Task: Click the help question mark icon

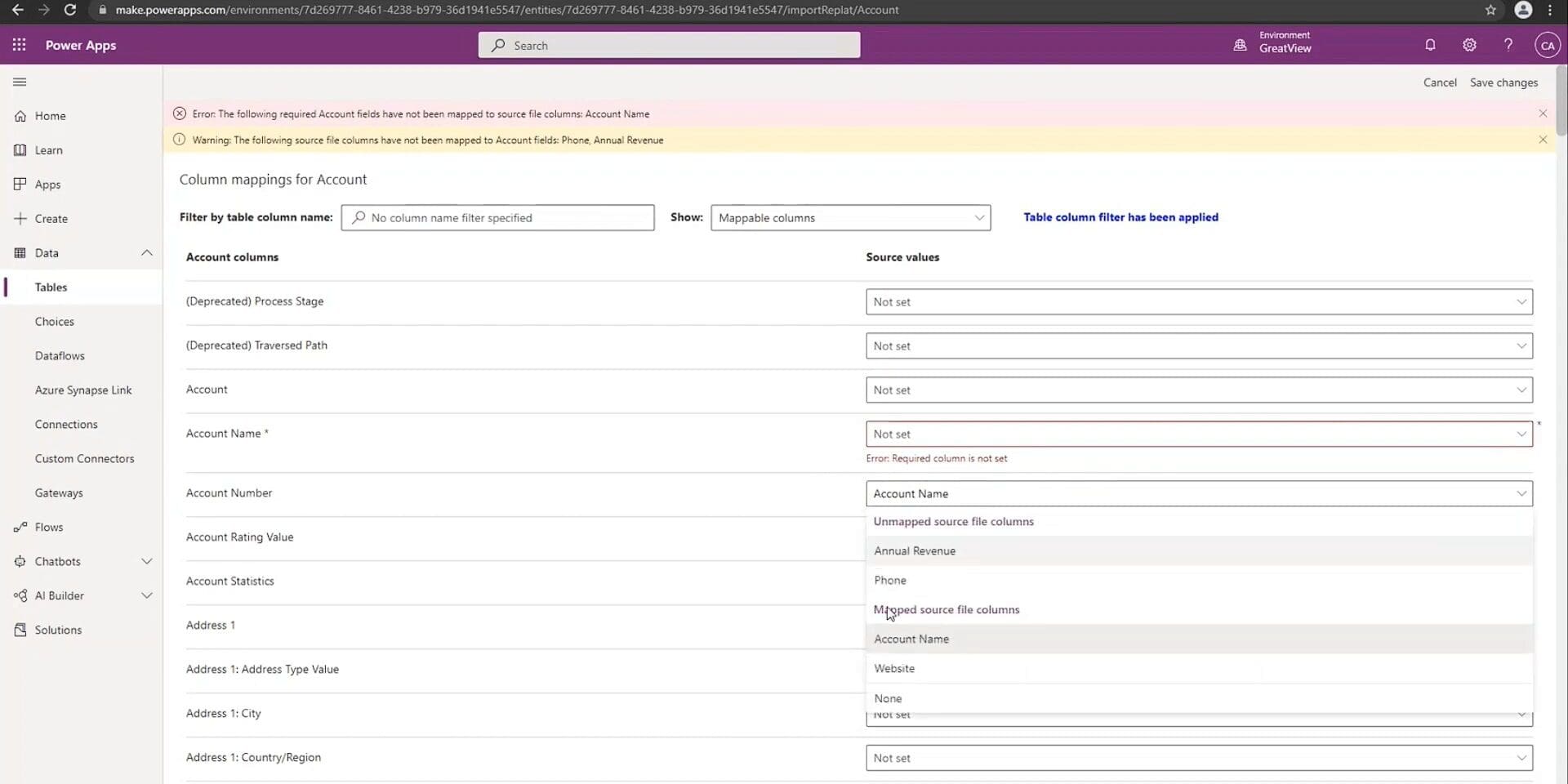Action: pos(1508,45)
